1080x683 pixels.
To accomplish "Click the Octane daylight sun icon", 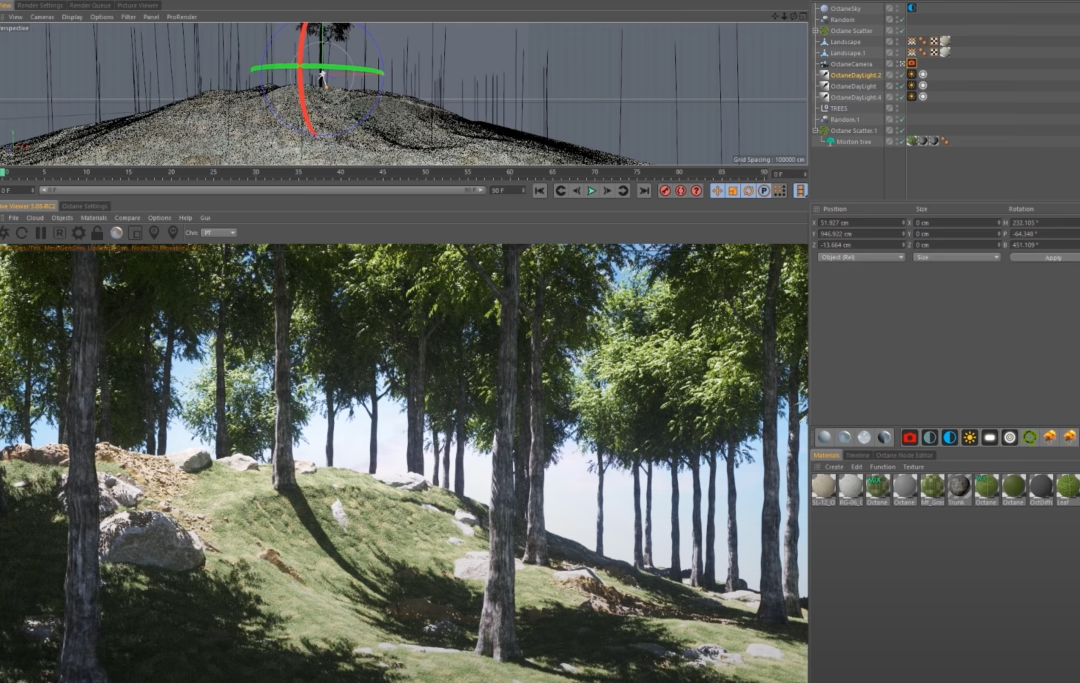I will 970,438.
